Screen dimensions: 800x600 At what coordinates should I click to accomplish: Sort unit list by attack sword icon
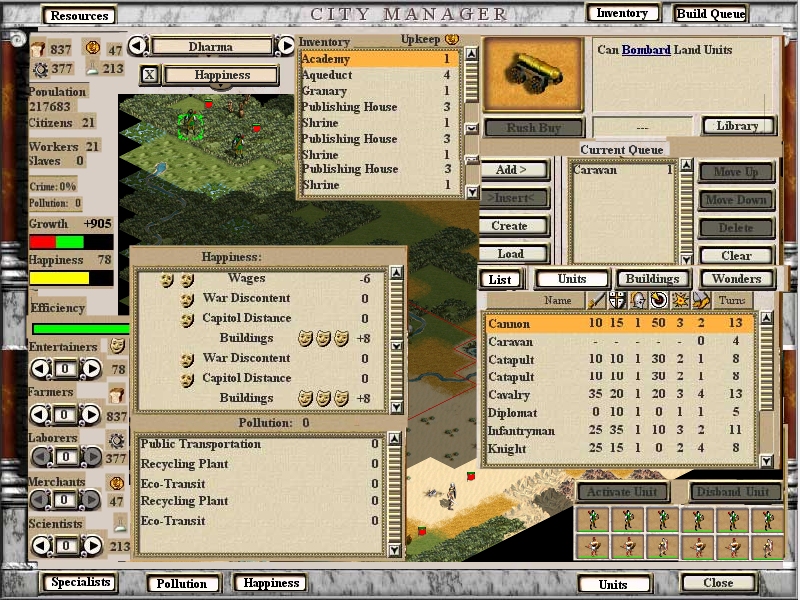tap(596, 300)
